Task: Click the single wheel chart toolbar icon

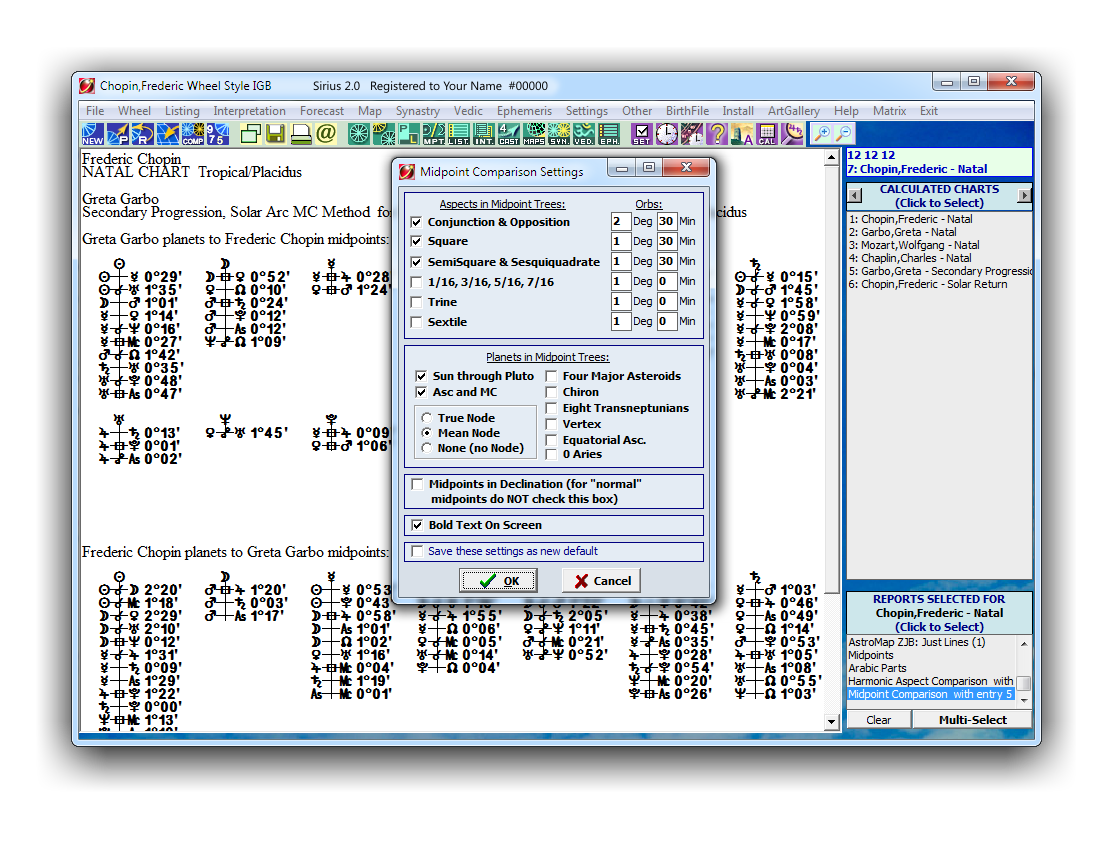Action: click(359, 134)
